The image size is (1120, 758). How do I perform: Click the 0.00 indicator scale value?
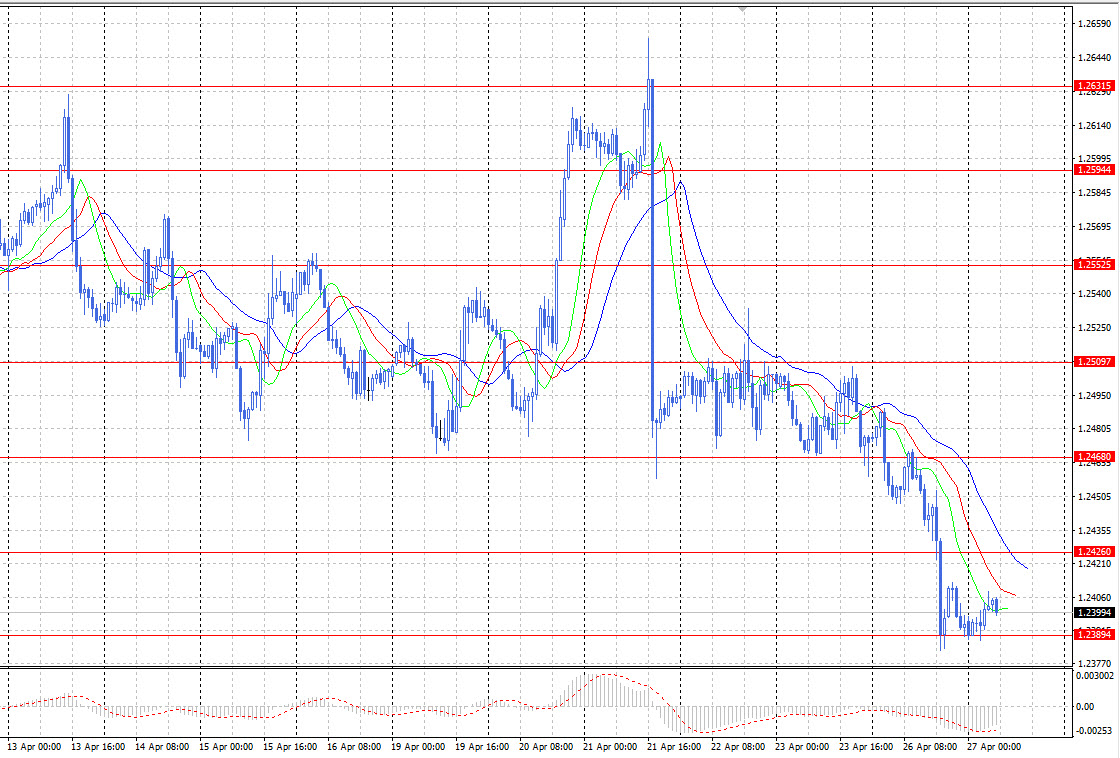(x=1086, y=707)
